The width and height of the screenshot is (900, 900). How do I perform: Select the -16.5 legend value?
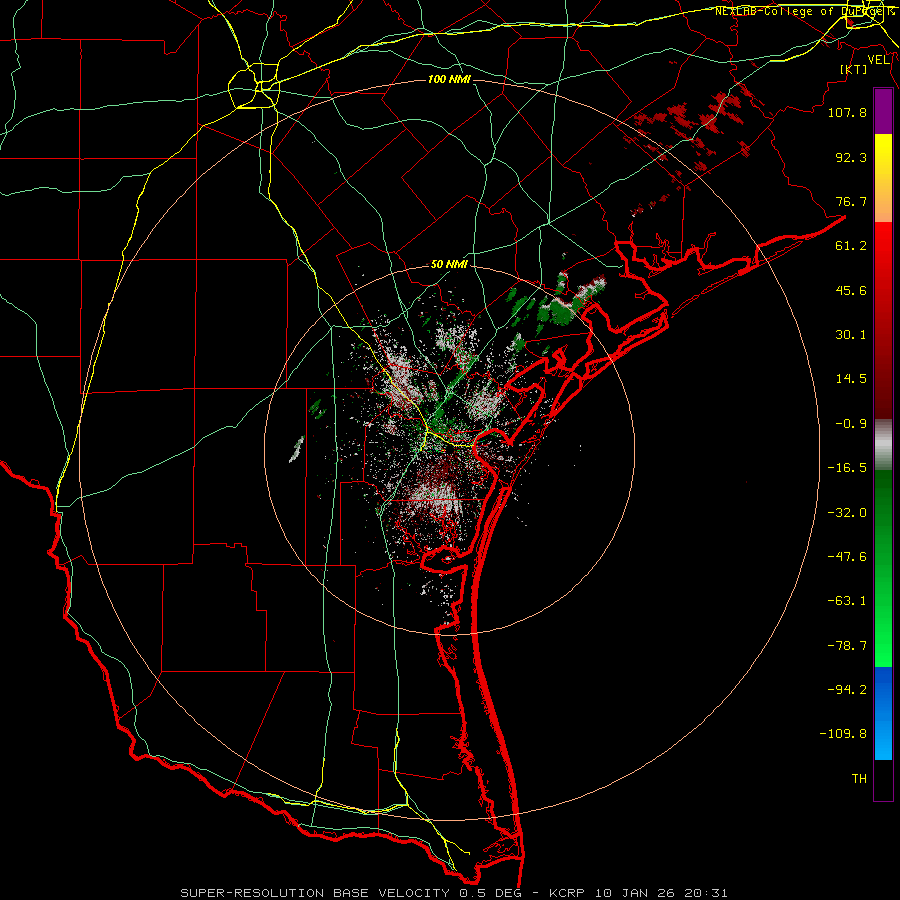pyautogui.click(x=847, y=468)
